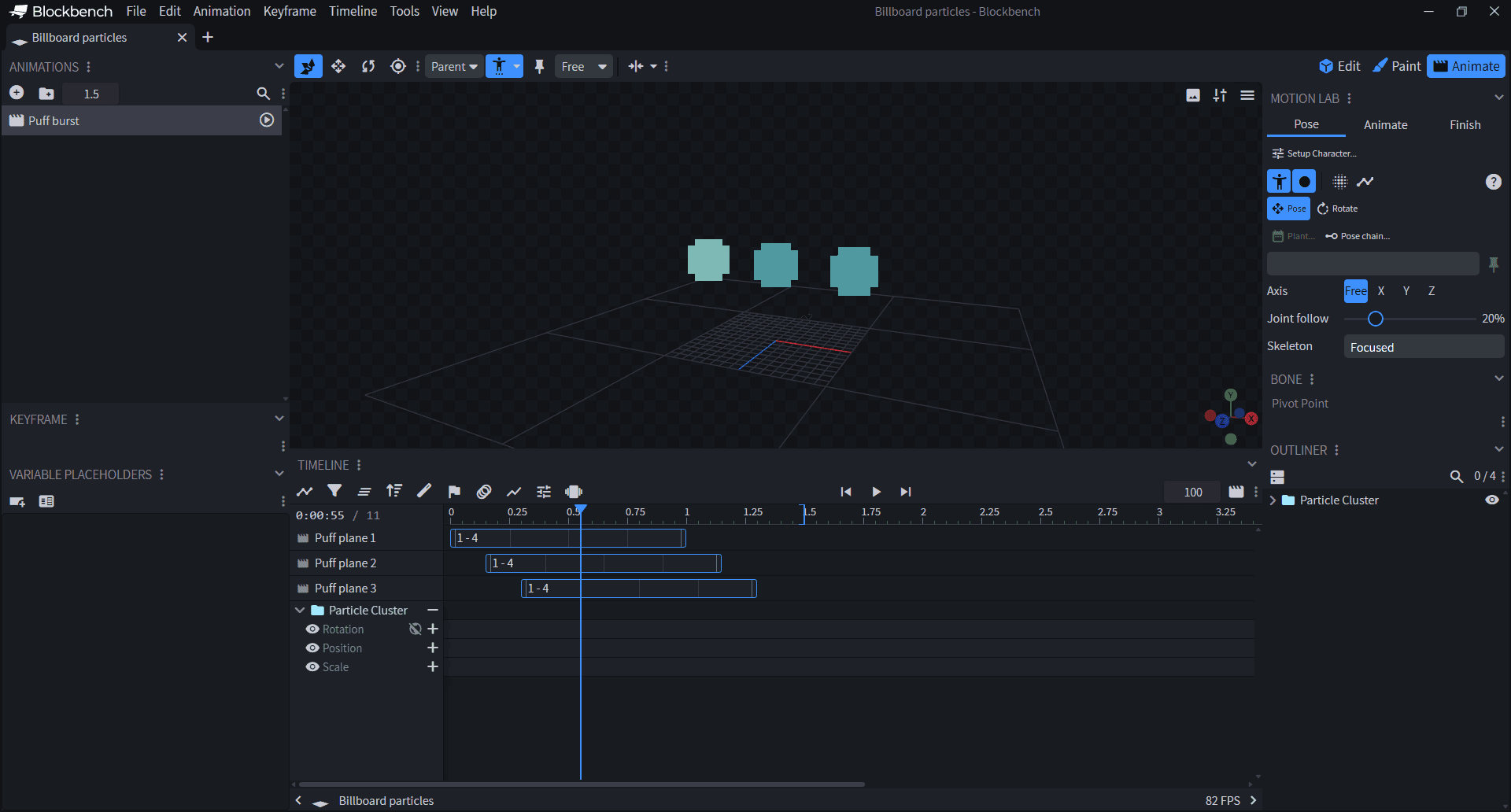Image resolution: width=1511 pixels, height=812 pixels.
Task: Toggle Position channel eye in timeline
Action: point(312,648)
